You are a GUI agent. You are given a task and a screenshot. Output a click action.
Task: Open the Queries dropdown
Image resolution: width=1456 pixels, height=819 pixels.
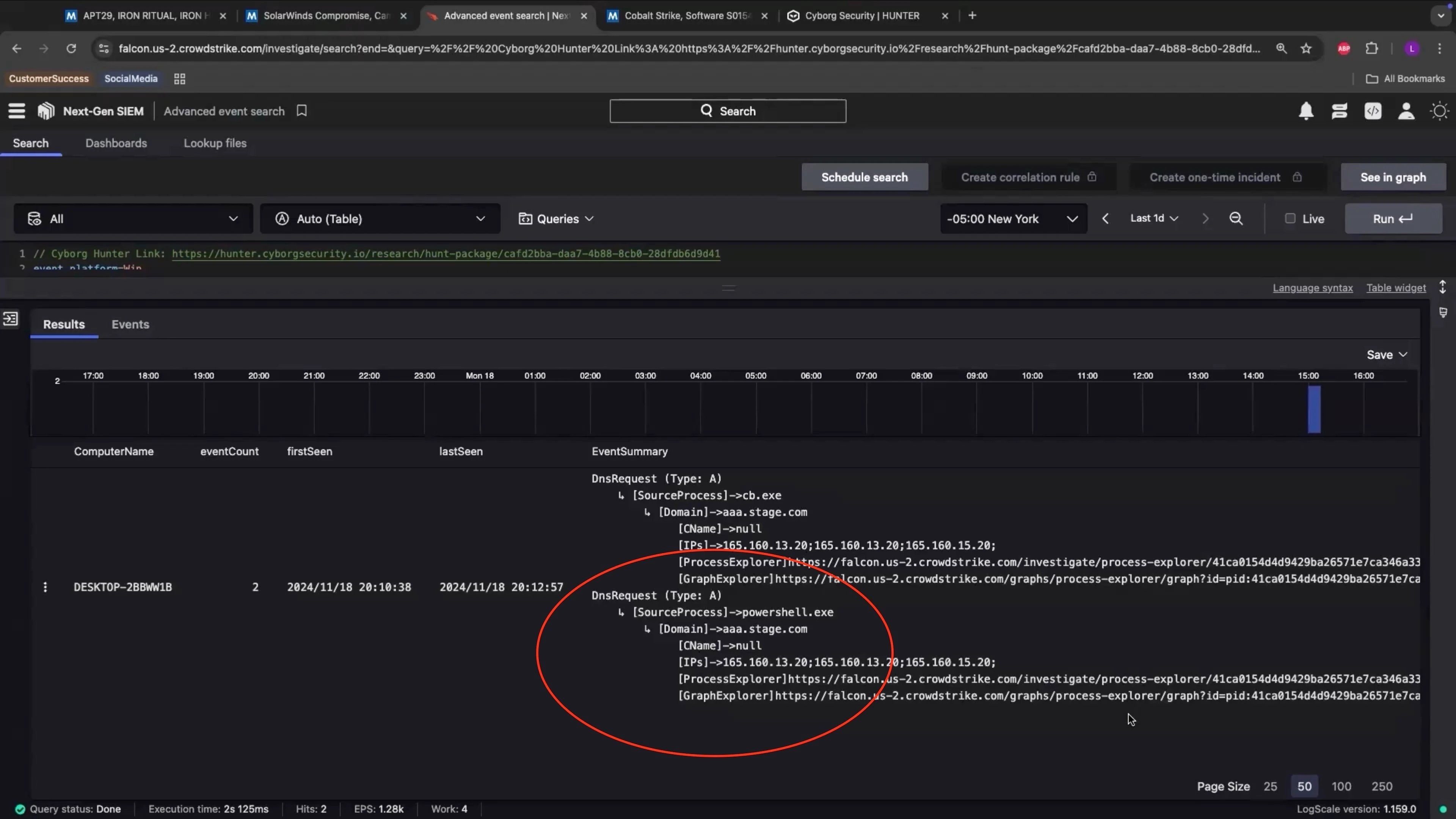point(556,219)
